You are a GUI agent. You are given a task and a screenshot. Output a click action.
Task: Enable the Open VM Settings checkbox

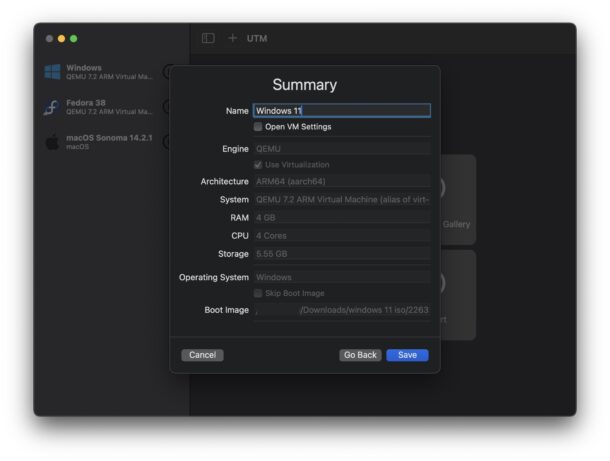click(x=258, y=127)
